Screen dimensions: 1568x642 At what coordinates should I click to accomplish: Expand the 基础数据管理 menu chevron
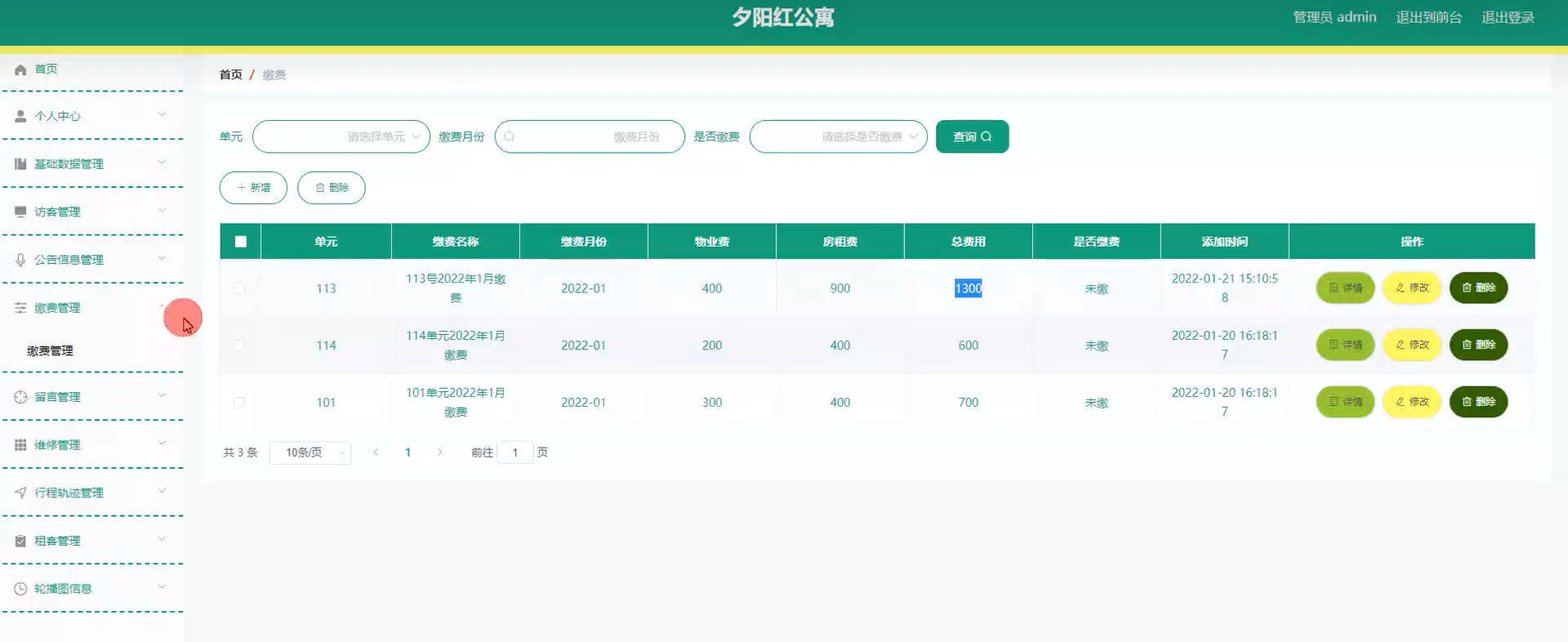pyautogui.click(x=162, y=163)
